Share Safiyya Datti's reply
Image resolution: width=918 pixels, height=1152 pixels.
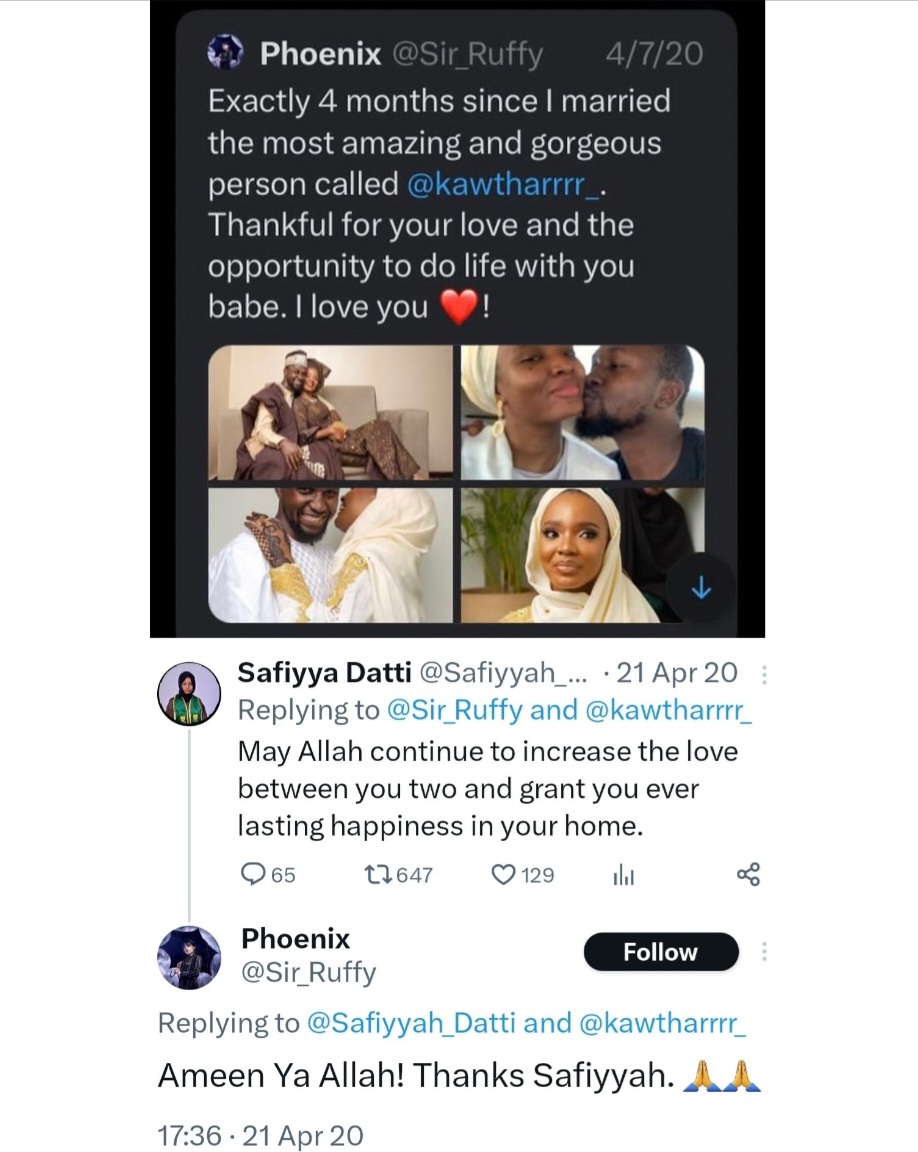click(748, 875)
